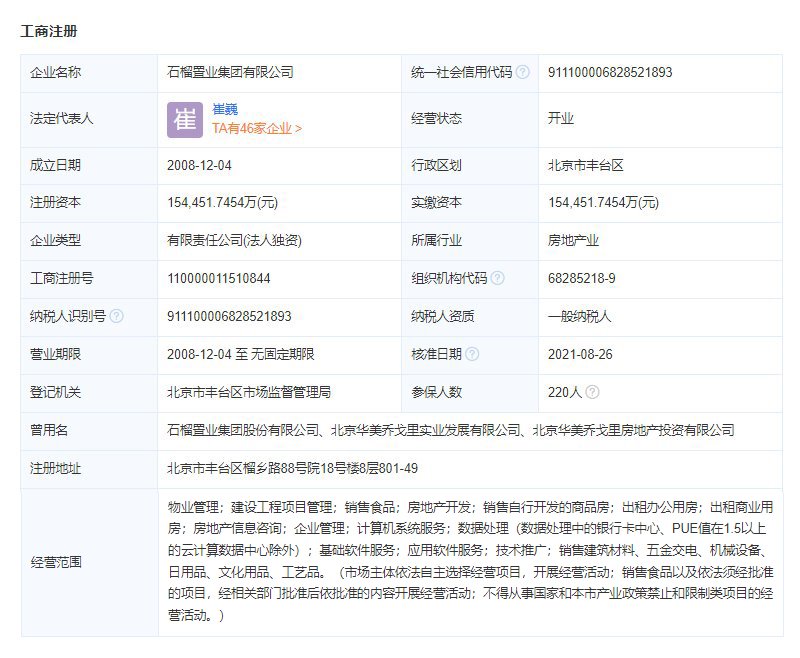Select the 企业类型 label cell

tap(89, 241)
